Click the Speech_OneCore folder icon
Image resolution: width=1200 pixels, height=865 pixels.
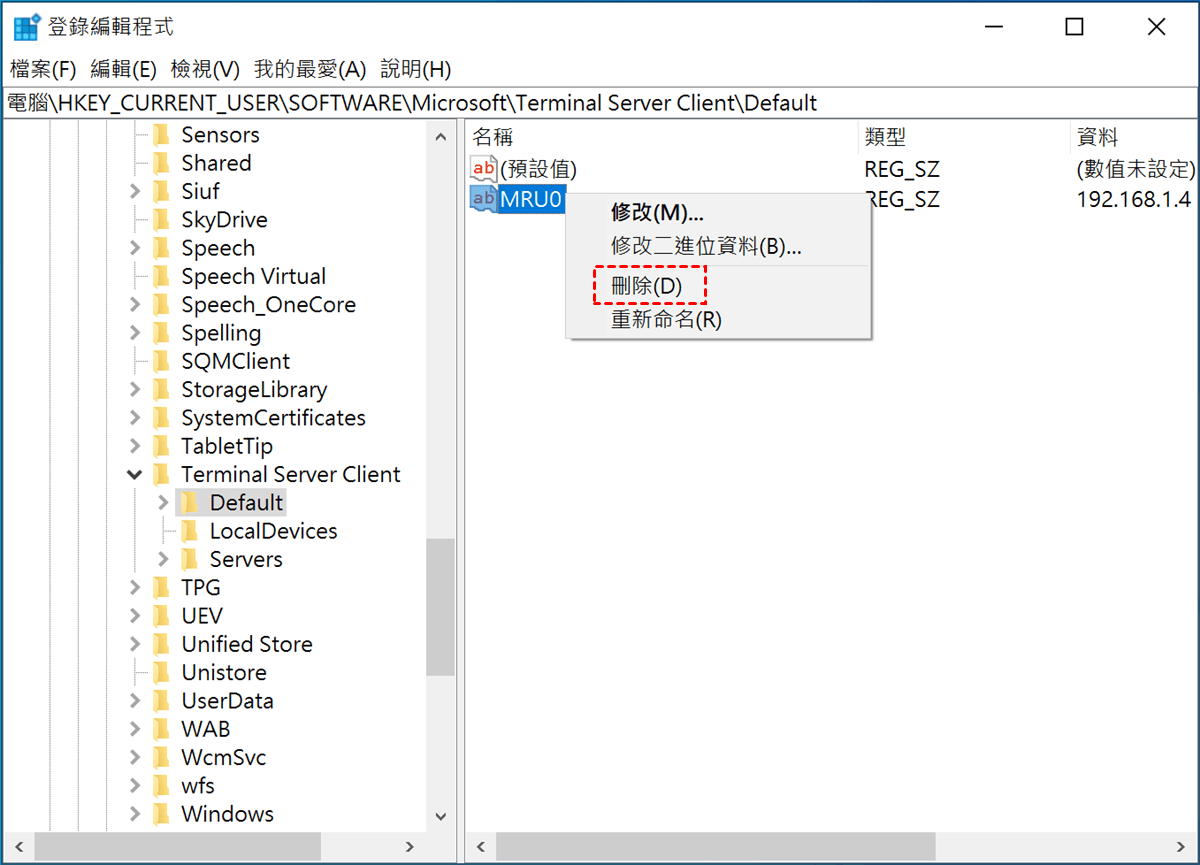pos(161,305)
